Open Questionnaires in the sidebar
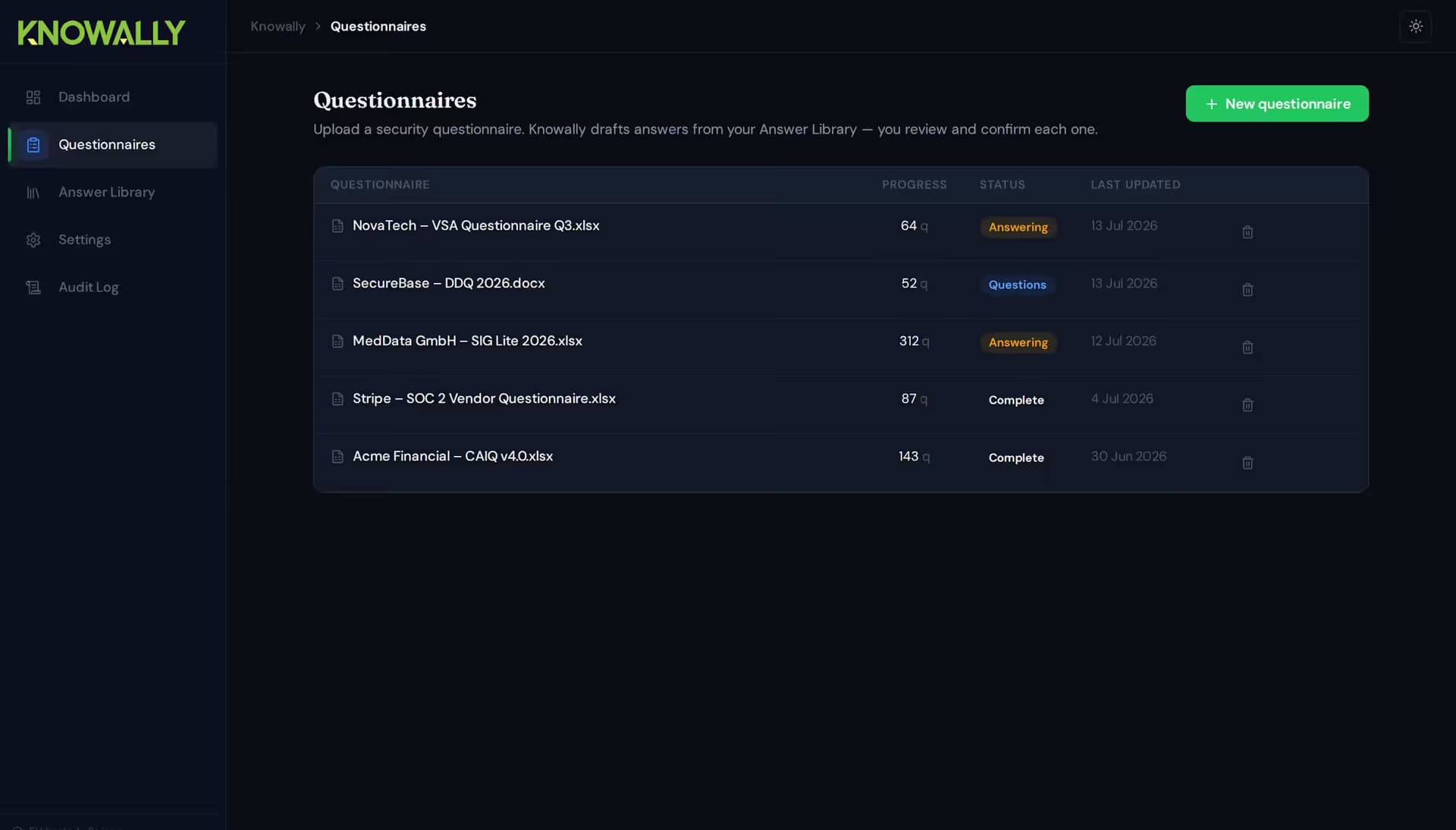The image size is (1456, 830). click(113, 145)
